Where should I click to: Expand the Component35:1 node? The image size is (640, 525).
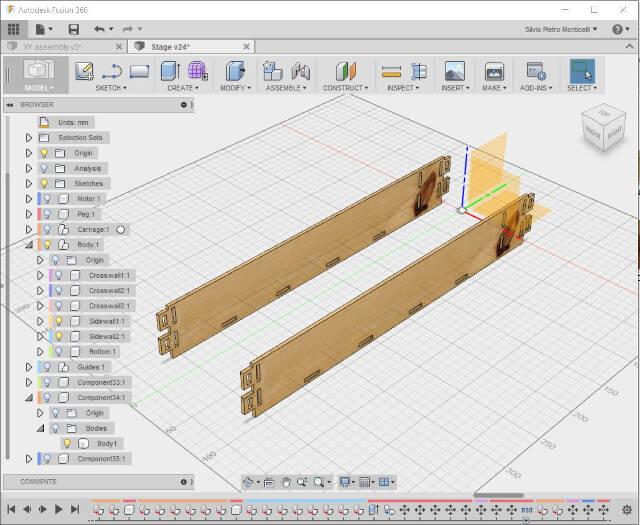click(x=29, y=459)
